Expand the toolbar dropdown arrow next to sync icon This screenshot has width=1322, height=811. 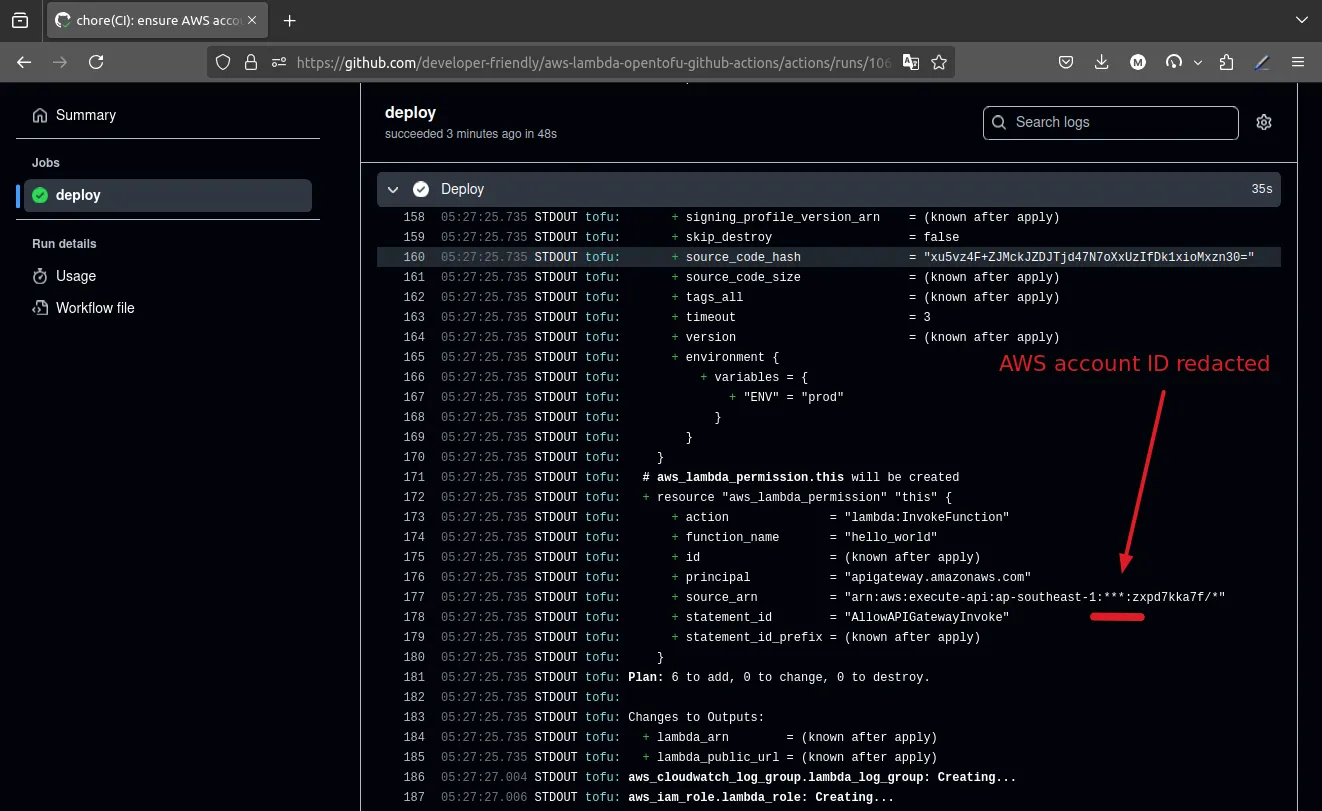[x=1198, y=62]
